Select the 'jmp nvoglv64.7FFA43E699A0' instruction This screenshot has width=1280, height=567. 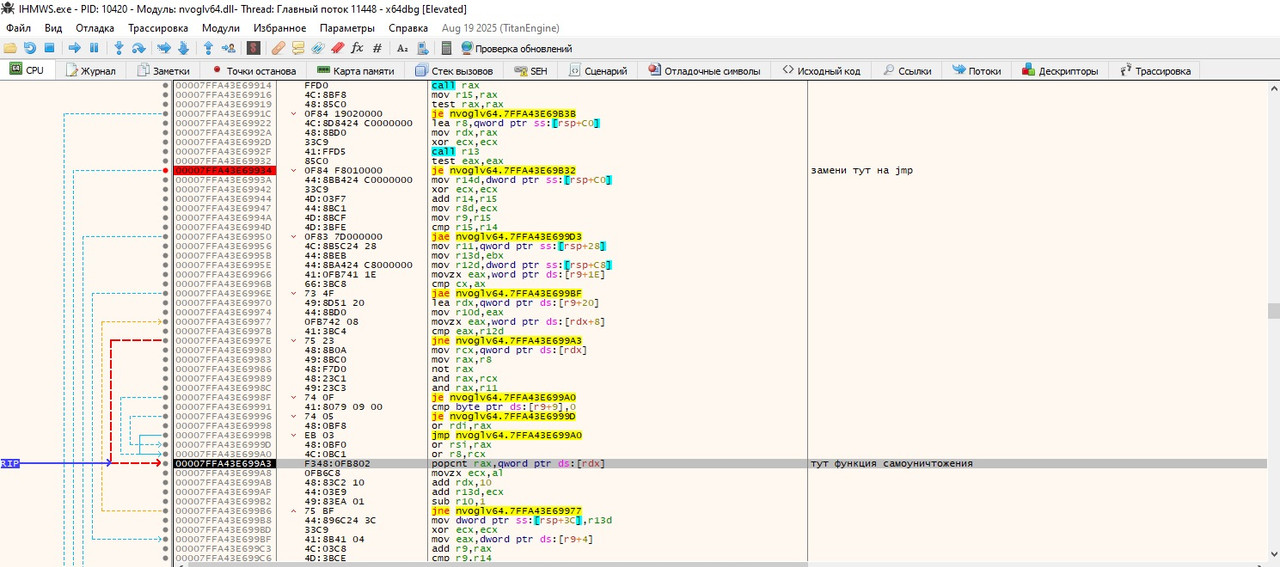505,435
